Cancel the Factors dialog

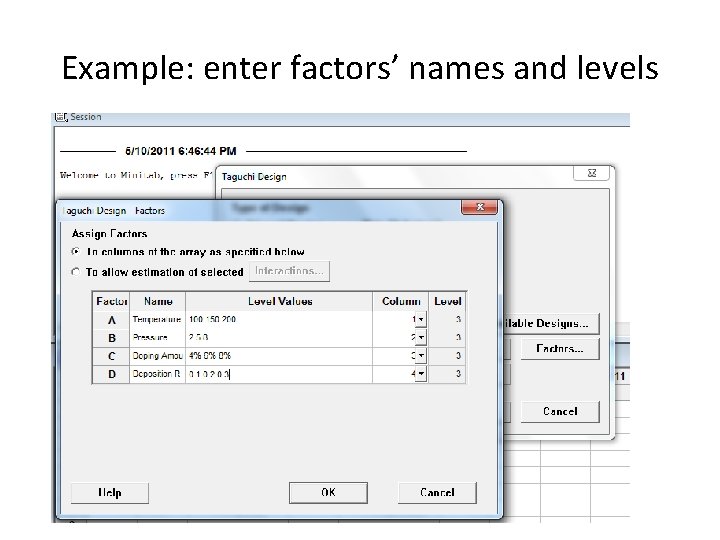[x=437, y=493]
